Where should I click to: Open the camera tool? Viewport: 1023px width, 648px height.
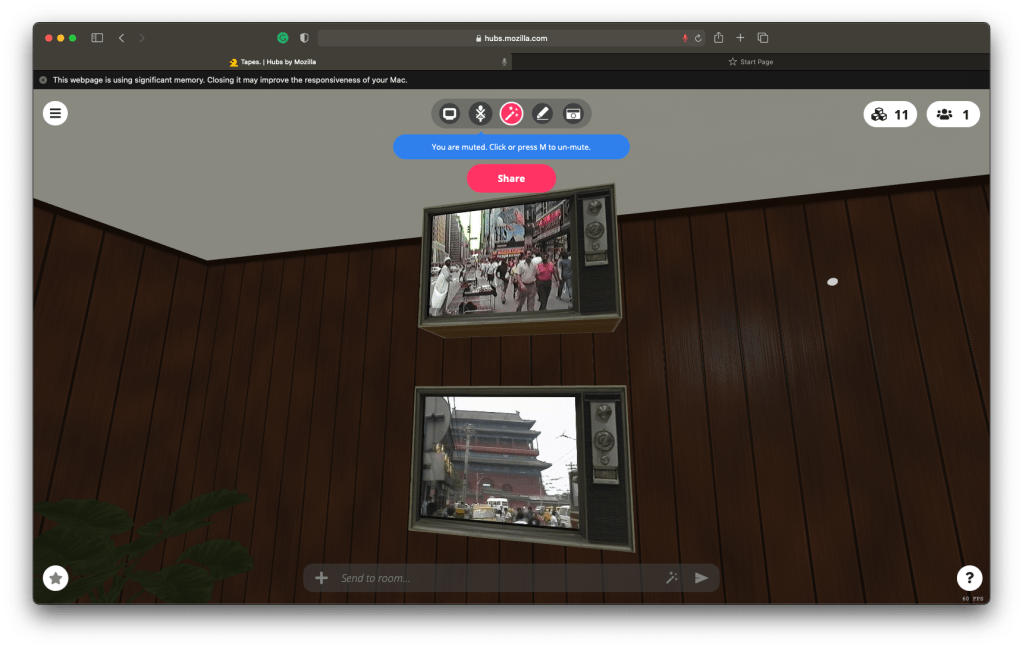click(x=573, y=114)
